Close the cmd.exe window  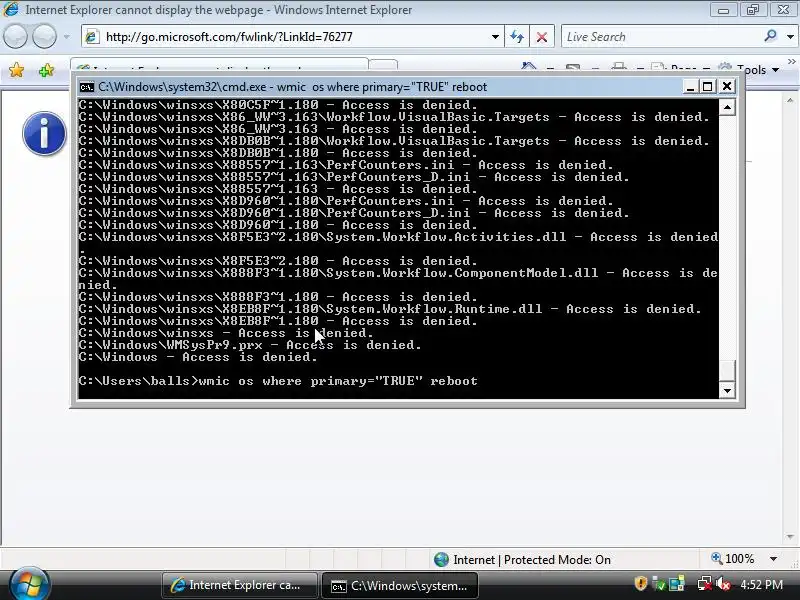point(727,87)
